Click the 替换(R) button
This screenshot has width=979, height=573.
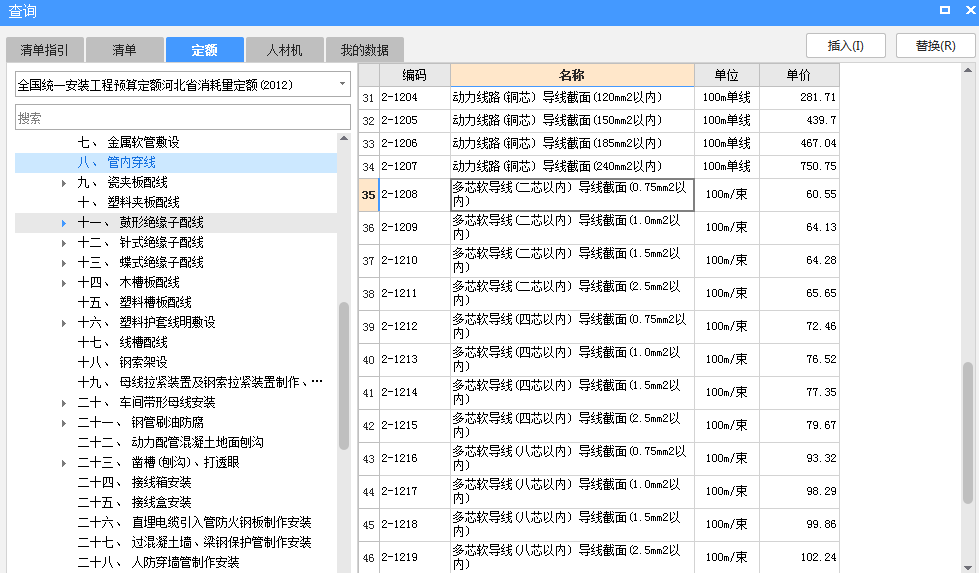coord(935,46)
